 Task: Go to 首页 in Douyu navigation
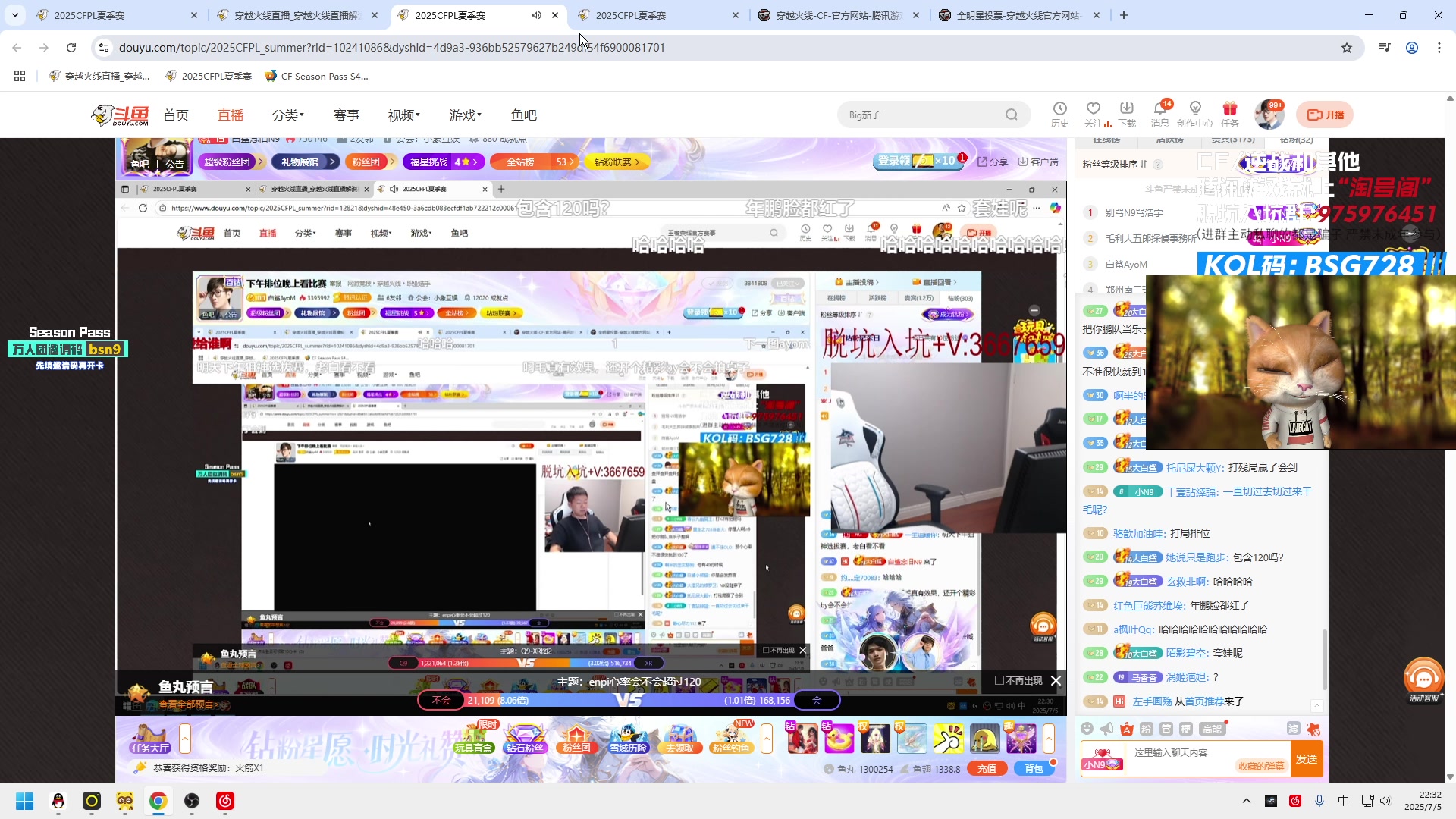coord(176,115)
